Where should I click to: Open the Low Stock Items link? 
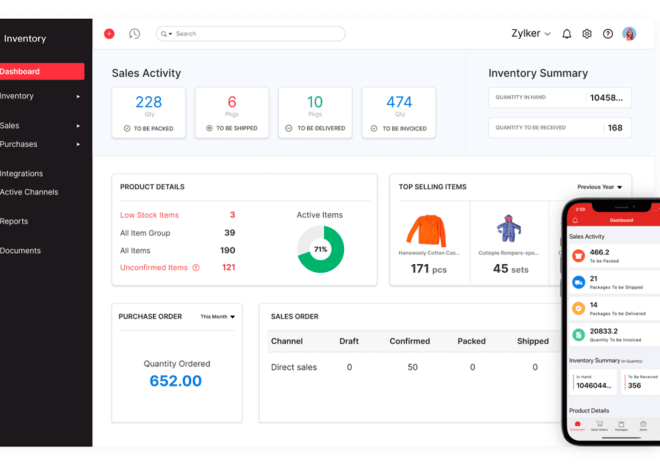[149, 215]
